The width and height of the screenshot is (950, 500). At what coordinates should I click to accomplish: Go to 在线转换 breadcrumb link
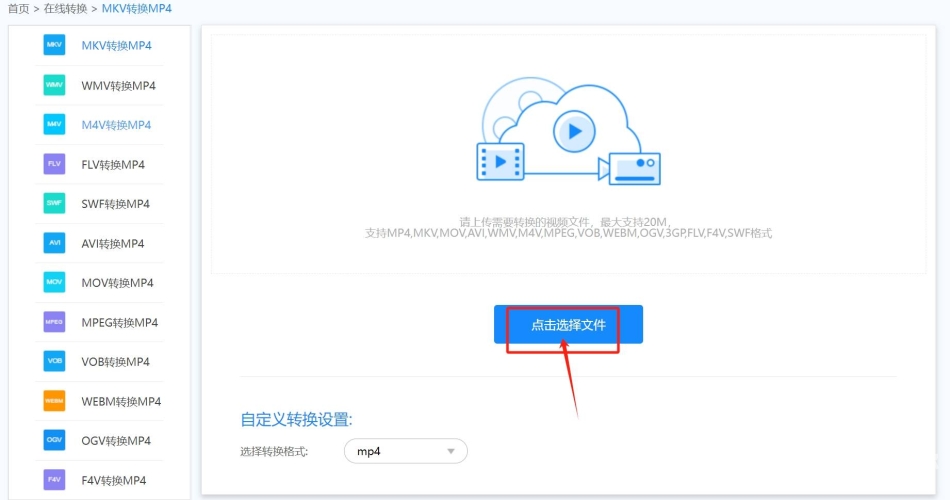coord(65,8)
